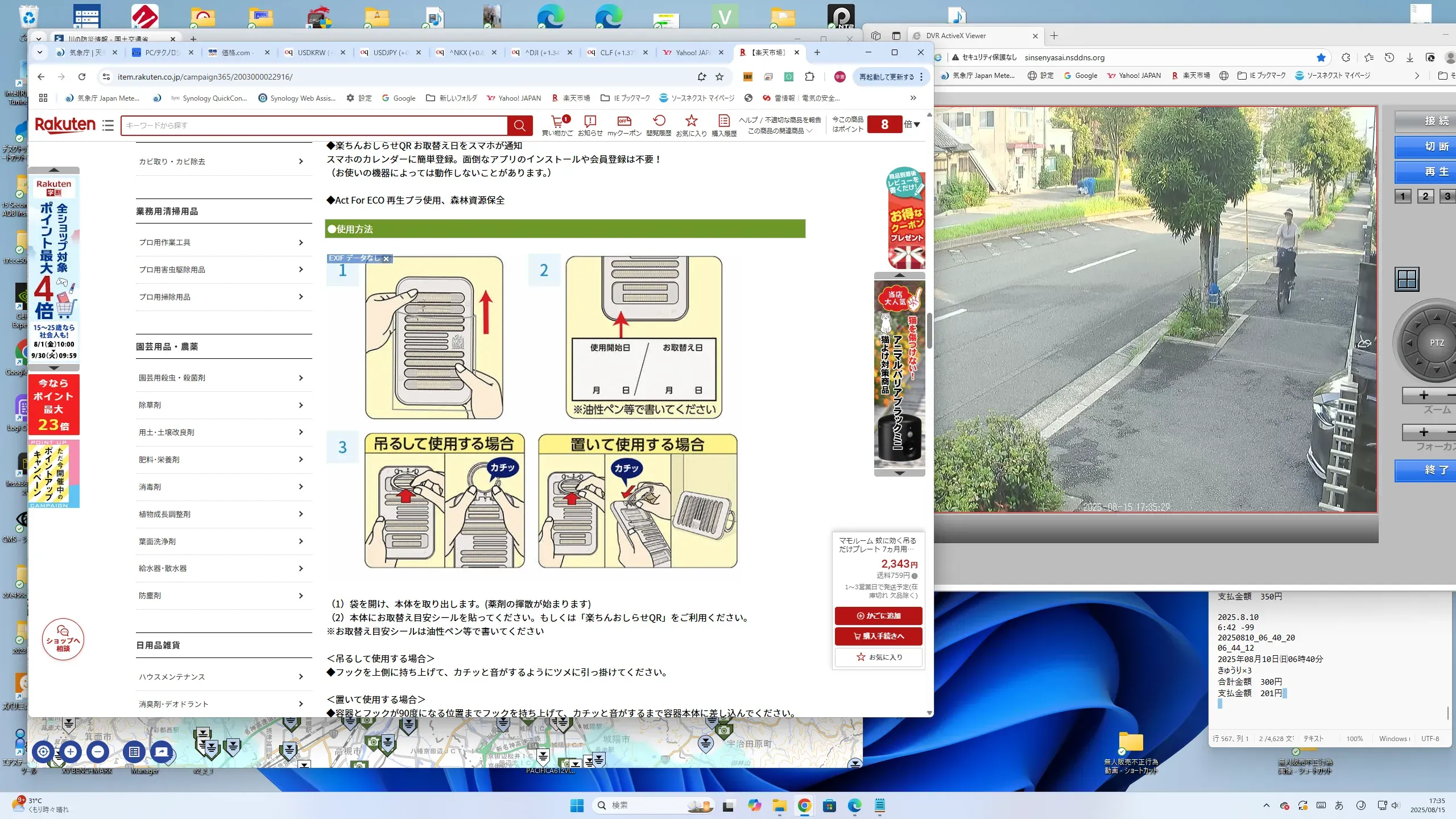This screenshot has height=819, width=1456.
Task: Switch to the Yahoo! JAPAN browser tab
Action: 692,52
